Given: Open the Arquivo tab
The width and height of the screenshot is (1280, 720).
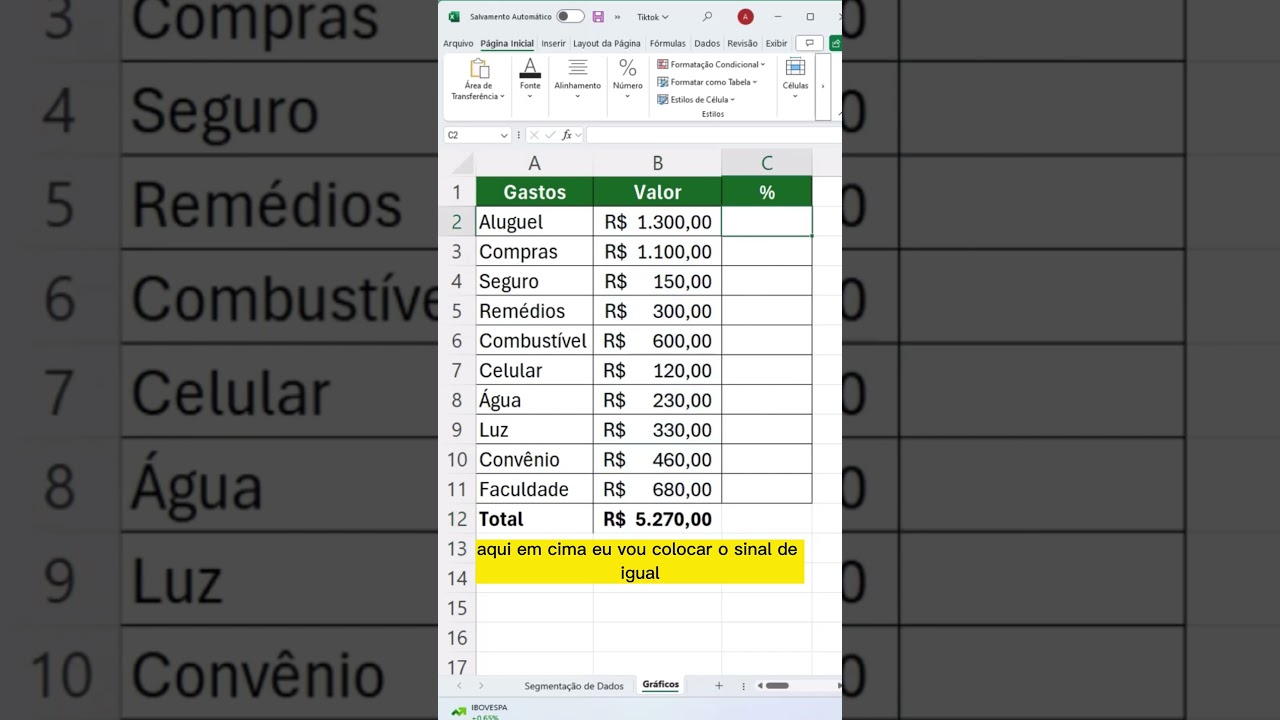Looking at the screenshot, I should click(x=458, y=43).
